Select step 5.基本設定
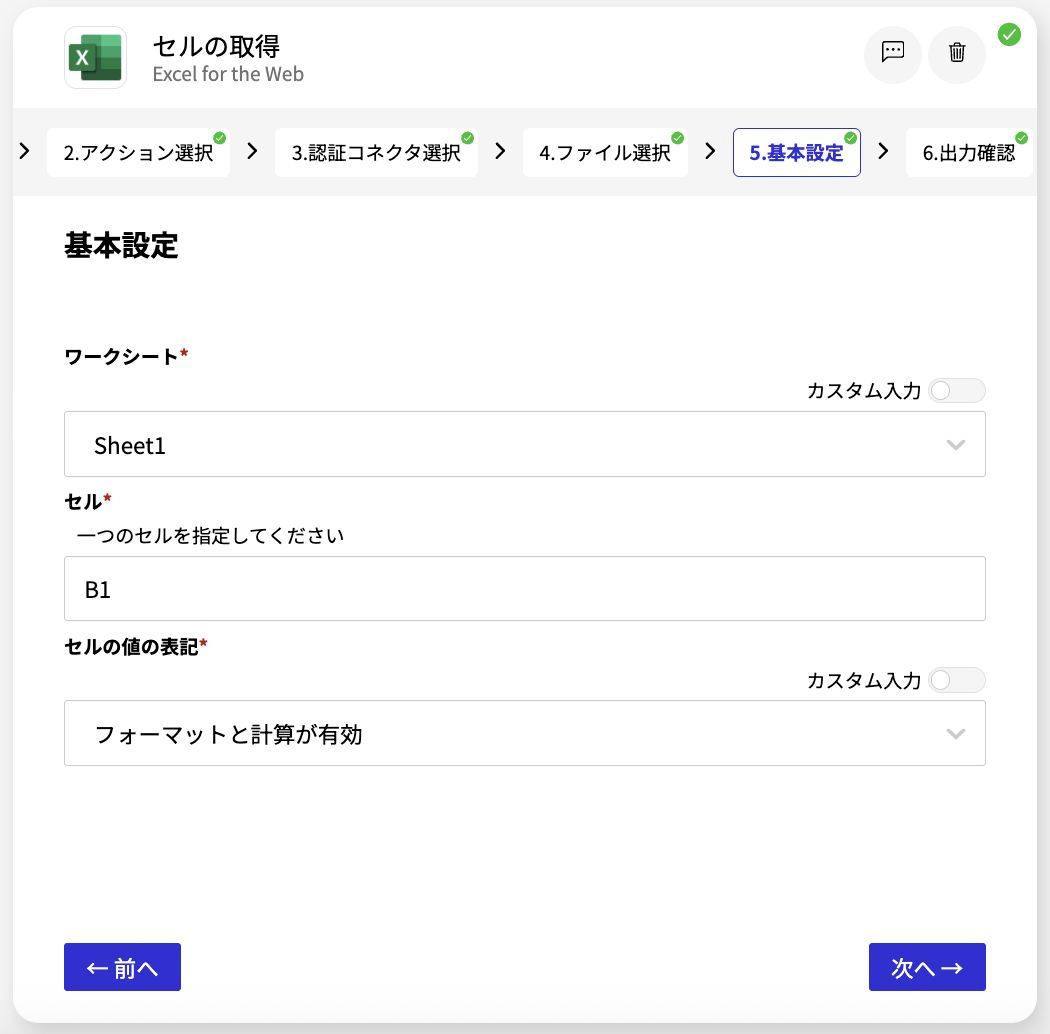1050x1034 pixels. (796, 153)
